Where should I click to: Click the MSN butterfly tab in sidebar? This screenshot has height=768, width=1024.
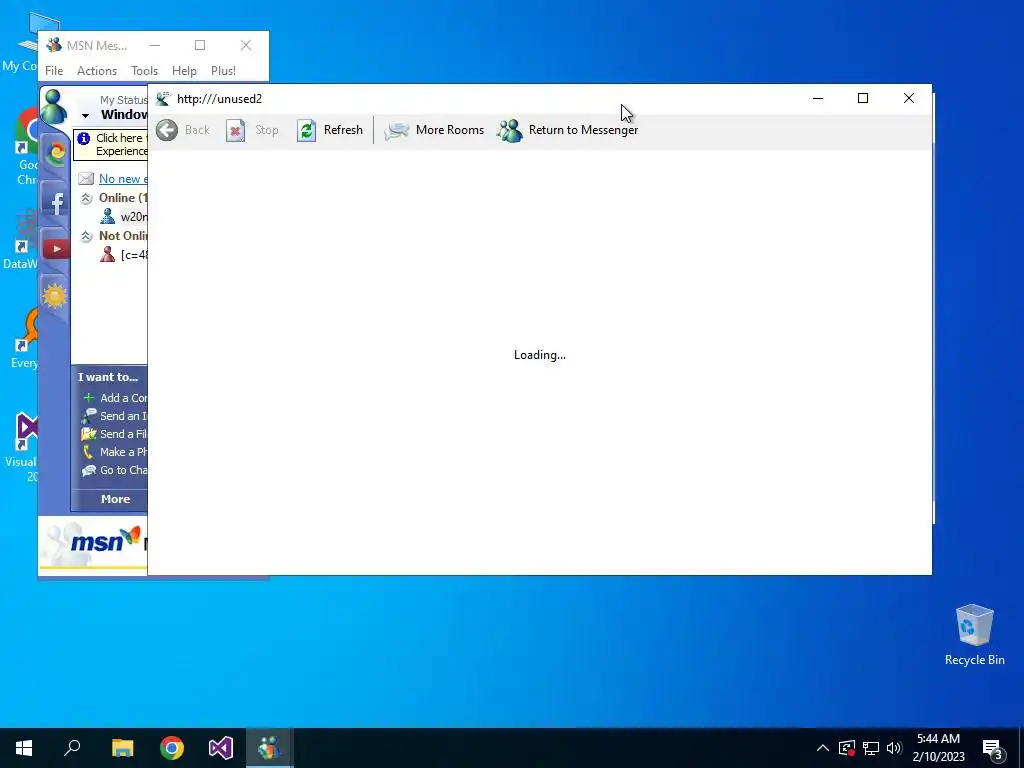tap(56, 155)
